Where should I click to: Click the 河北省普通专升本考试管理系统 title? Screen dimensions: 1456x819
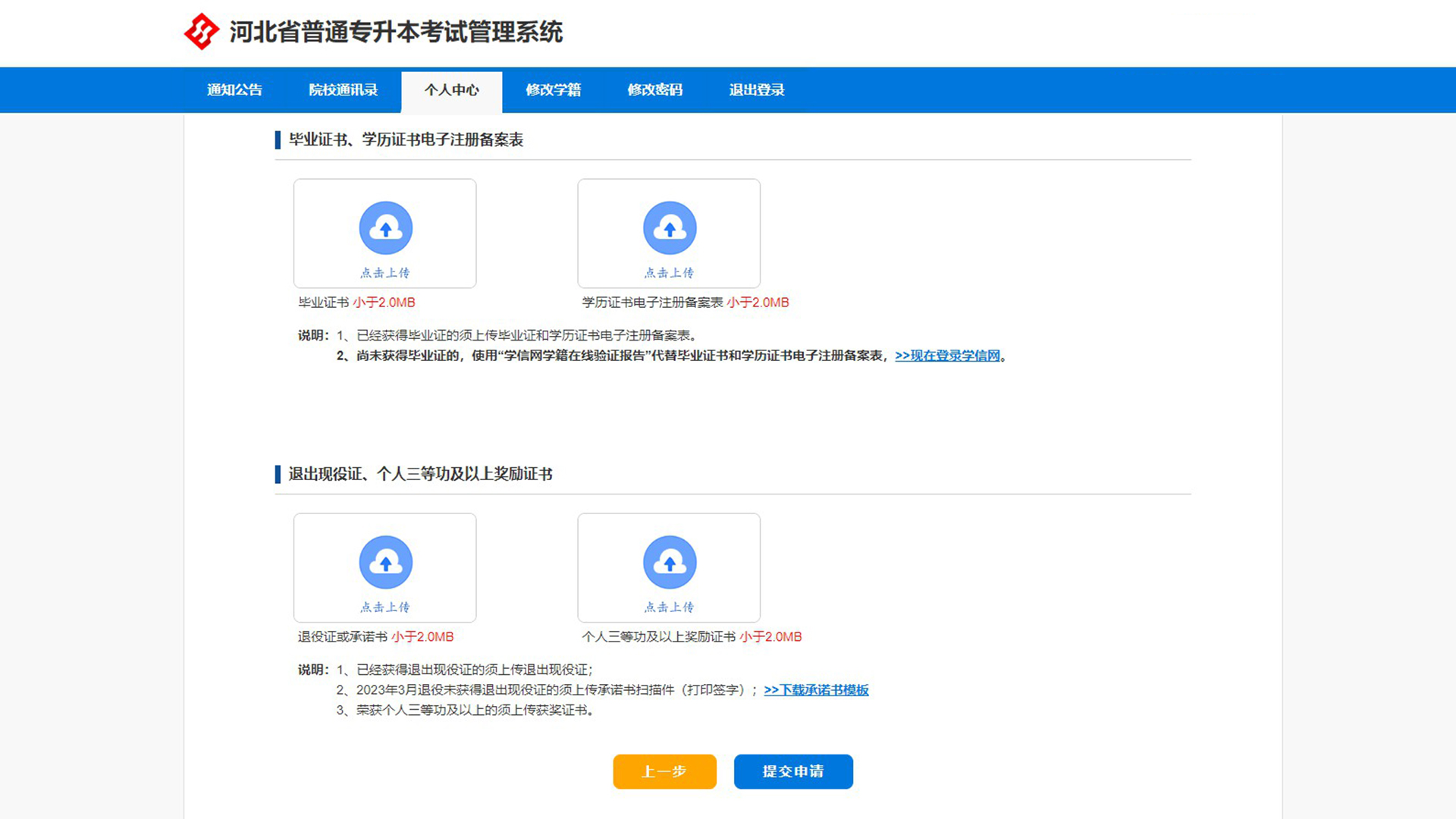396,32
